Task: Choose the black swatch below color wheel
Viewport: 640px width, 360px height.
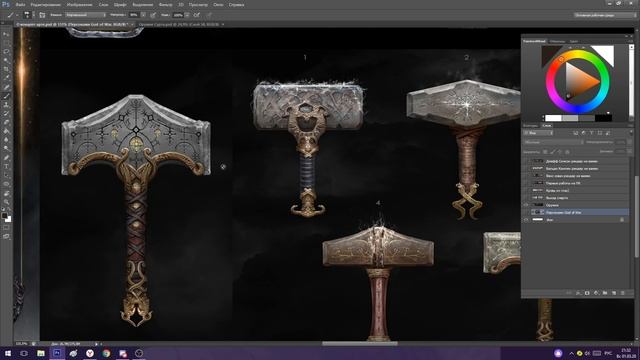Action: pos(603,118)
